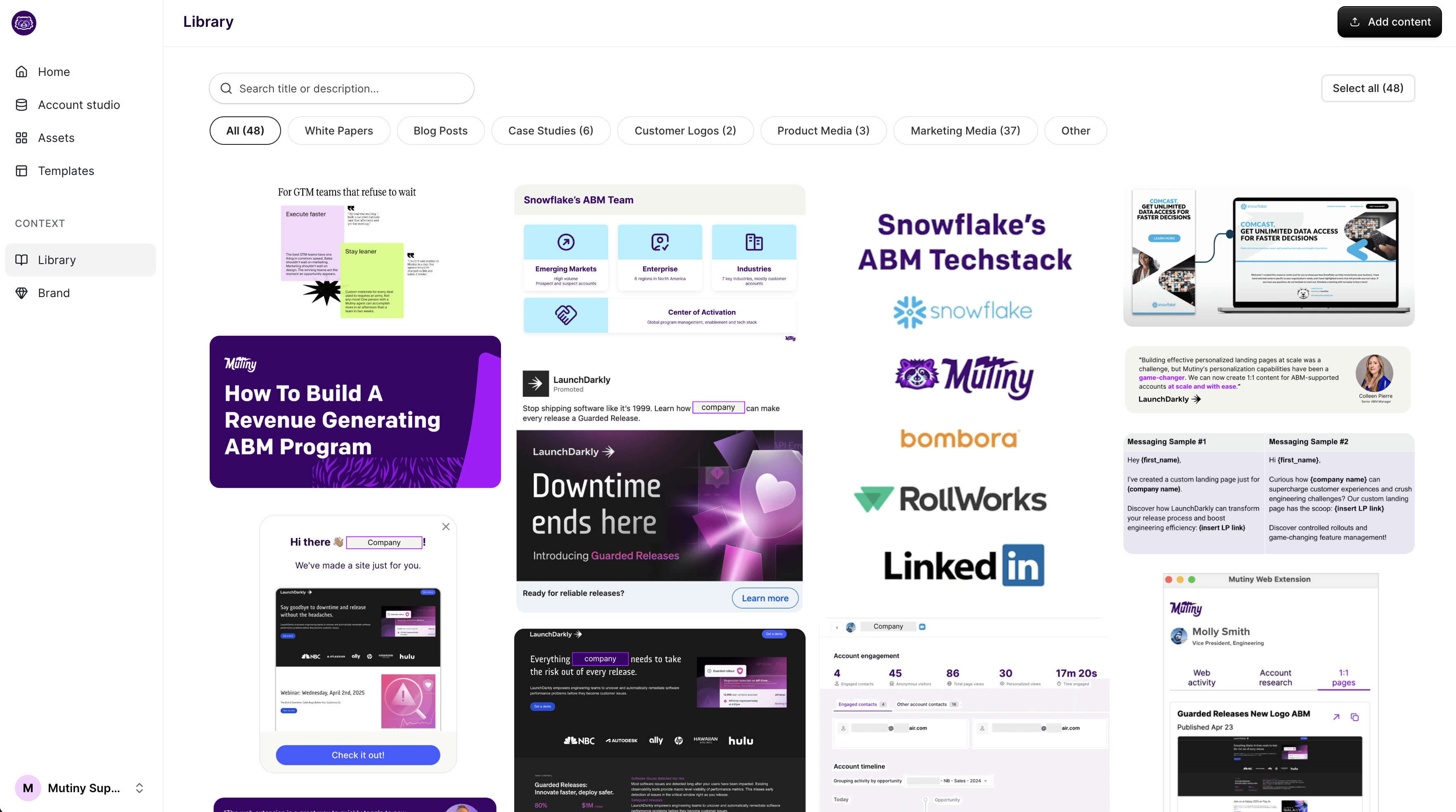
Task: Click the Library page heading
Action: (208, 21)
